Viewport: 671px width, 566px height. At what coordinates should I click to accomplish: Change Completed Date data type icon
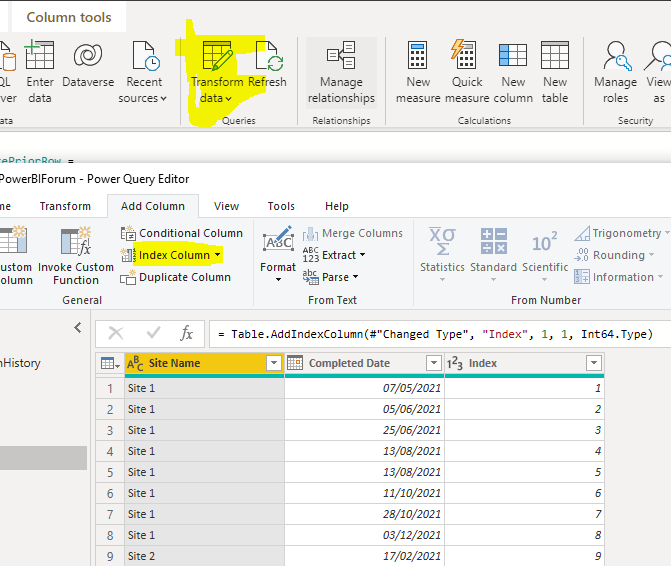coord(295,363)
